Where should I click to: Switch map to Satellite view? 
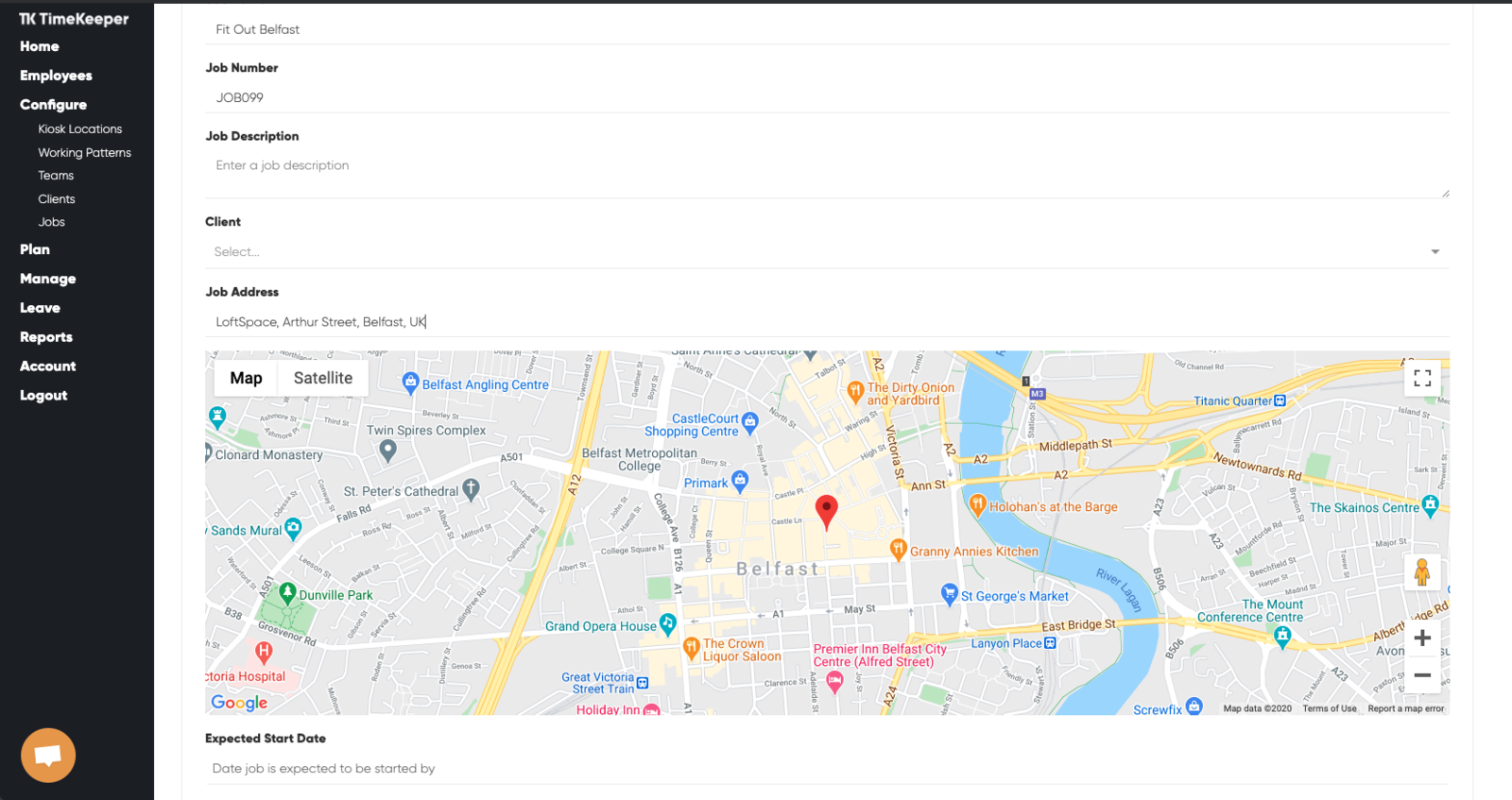click(x=323, y=378)
